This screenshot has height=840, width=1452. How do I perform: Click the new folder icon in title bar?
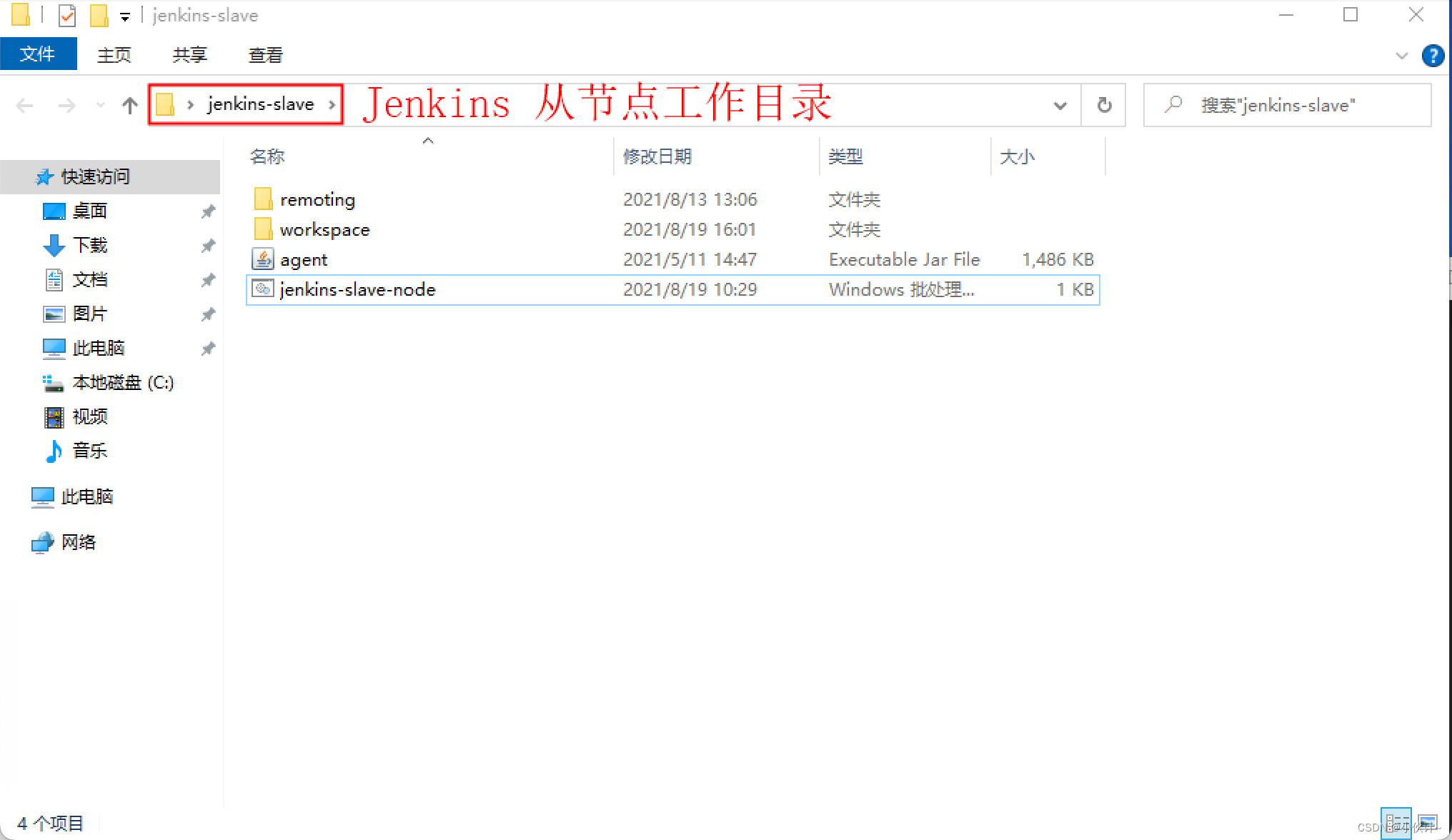pos(99,15)
